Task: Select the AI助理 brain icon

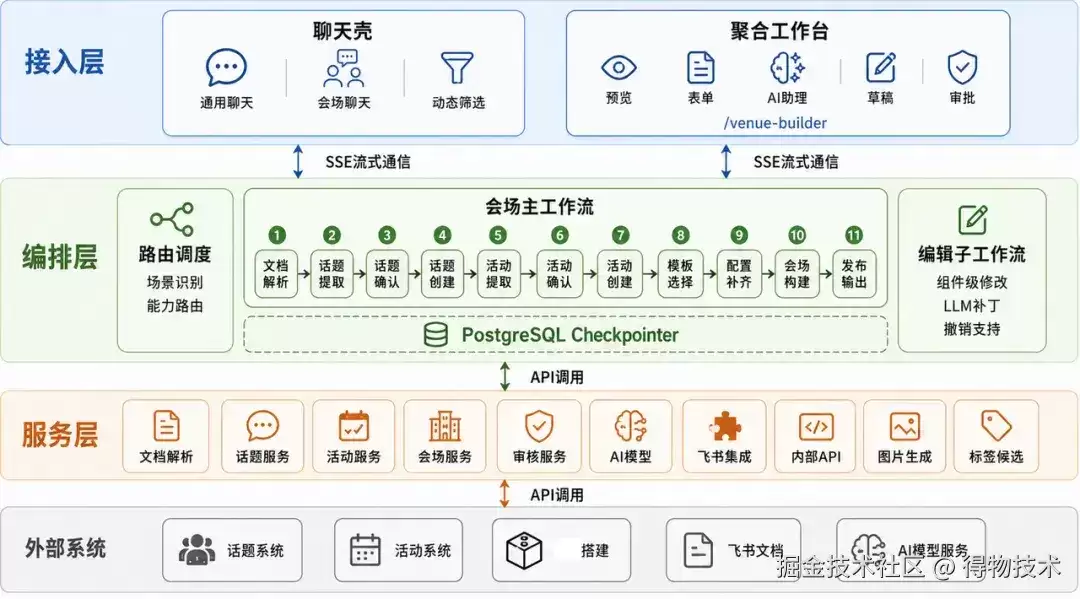Action: pos(787,67)
